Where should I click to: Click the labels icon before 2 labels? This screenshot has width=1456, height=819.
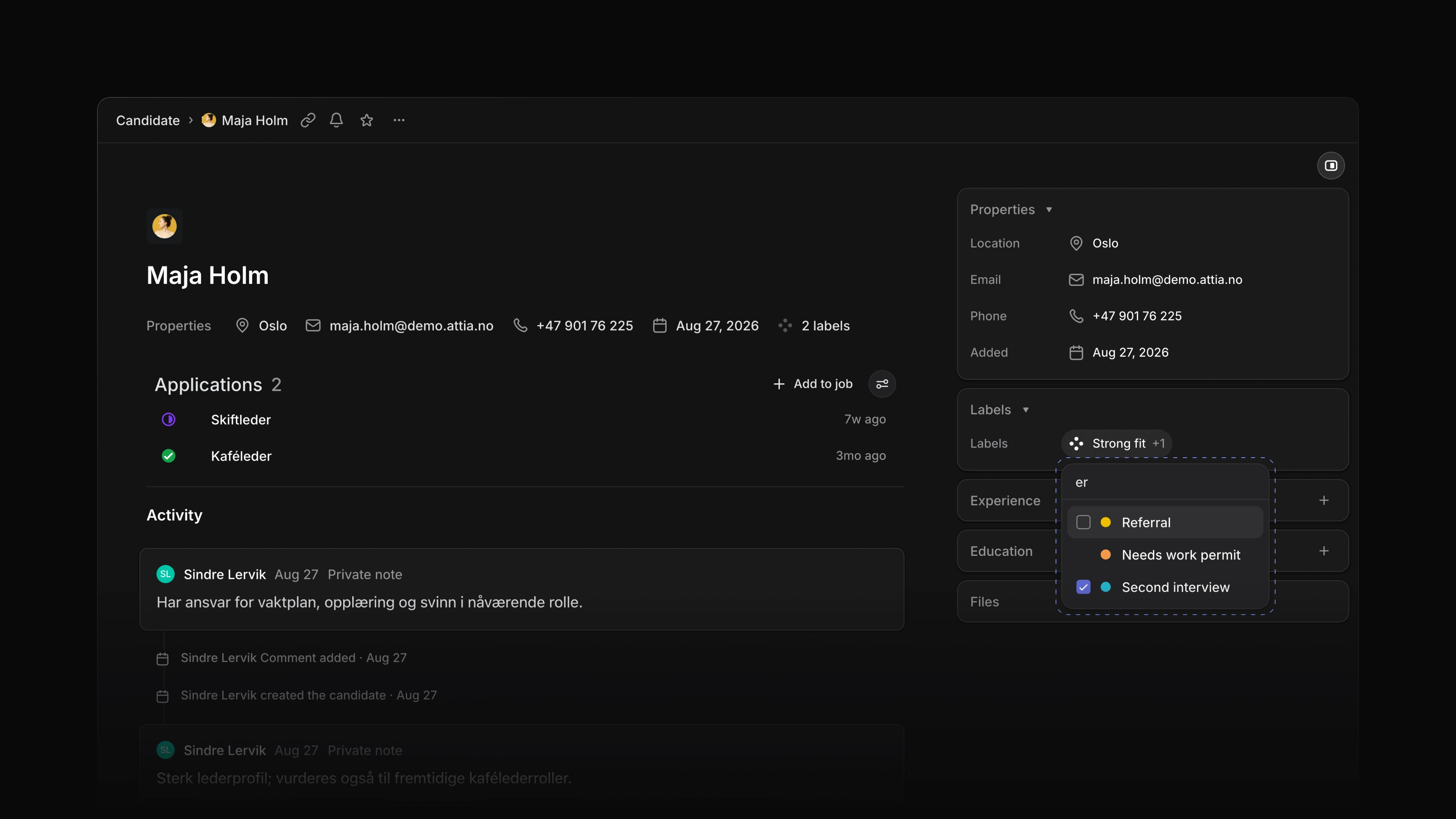point(785,326)
